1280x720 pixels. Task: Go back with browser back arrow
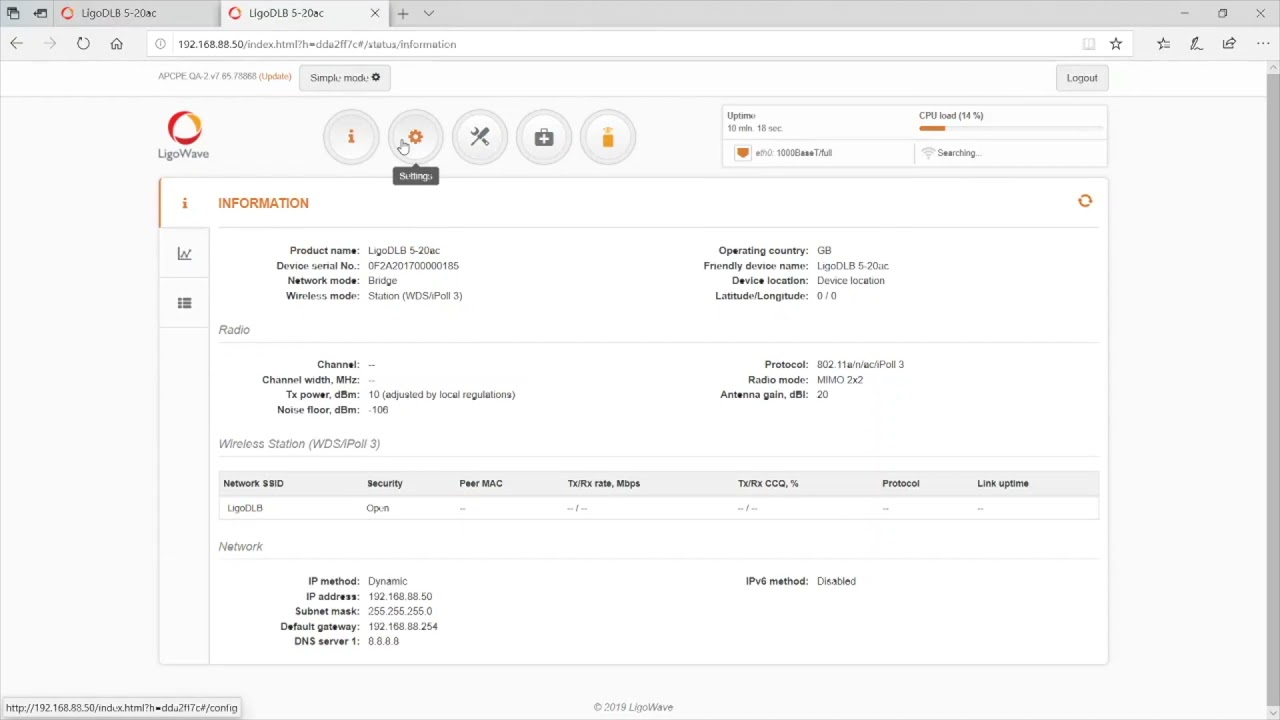17,44
